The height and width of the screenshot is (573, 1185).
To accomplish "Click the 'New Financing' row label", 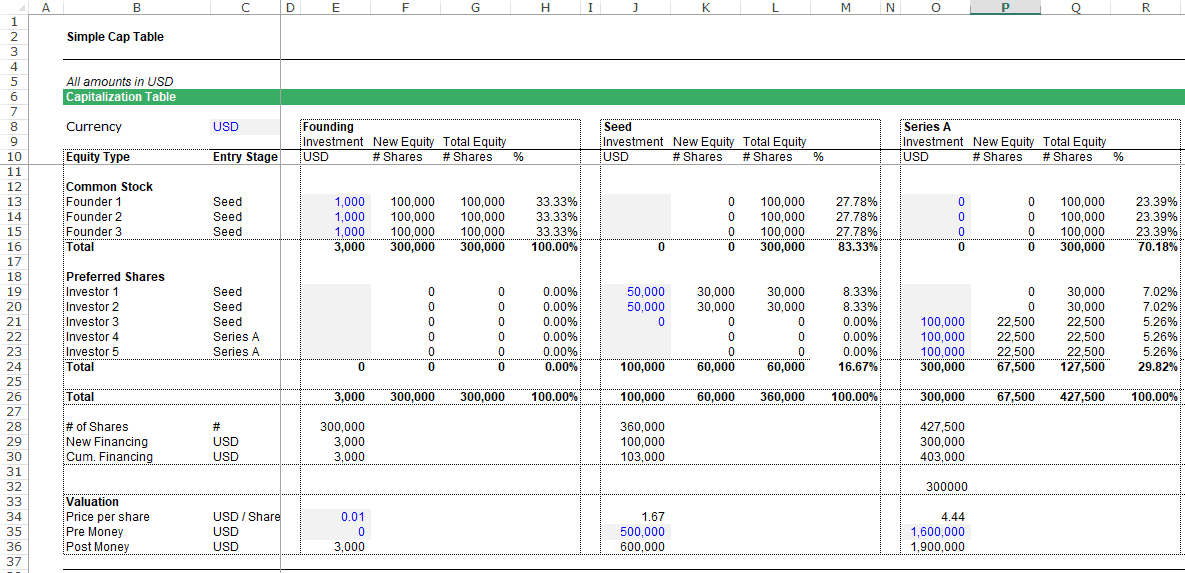I will click(107, 441).
